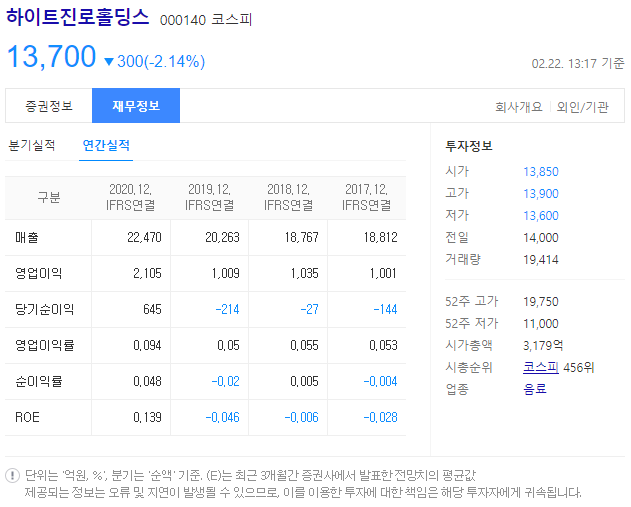Switch to 분기실적 sub-tab
Screen dimensions: 631x507
(32, 145)
